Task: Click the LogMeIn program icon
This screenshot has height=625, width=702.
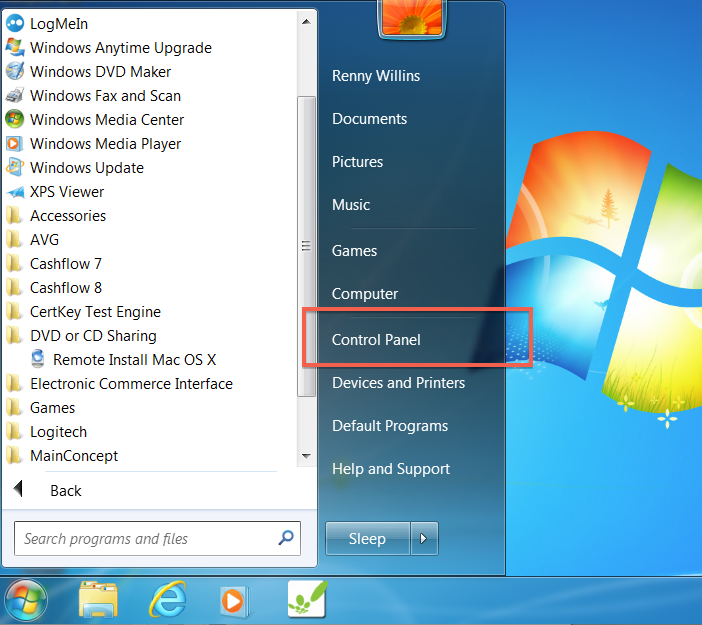Action: point(15,23)
